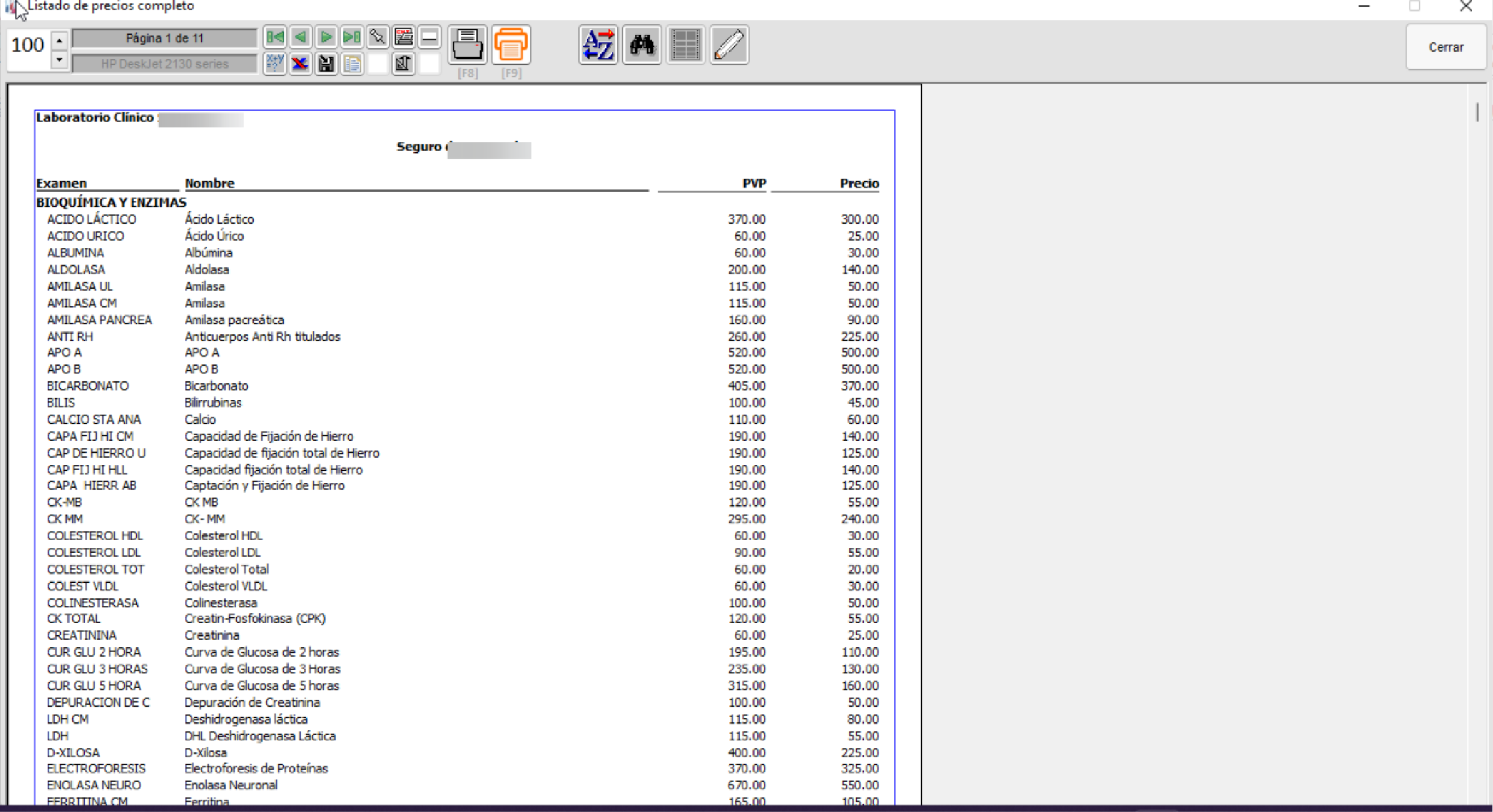
Task: Click the pushpin icon in toolbar
Action: 378,38
